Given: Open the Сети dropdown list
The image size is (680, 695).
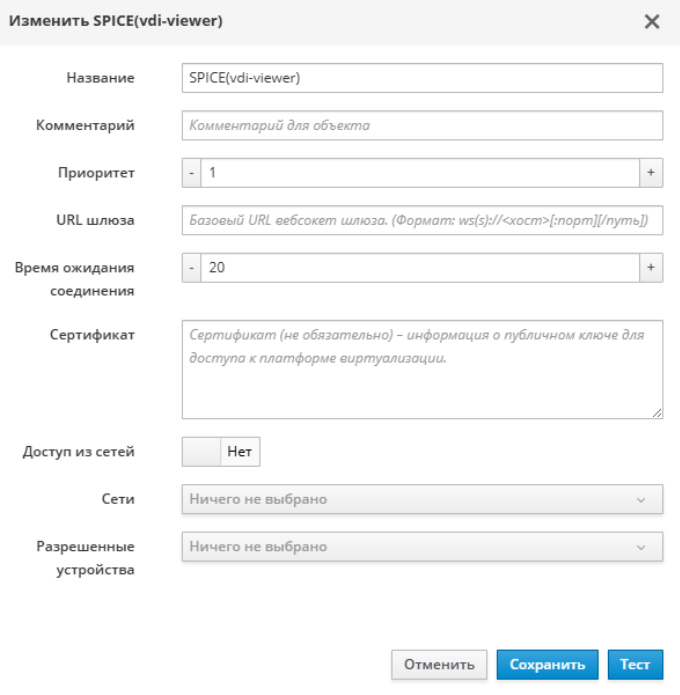Looking at the screenshot, I should [410, 499].
